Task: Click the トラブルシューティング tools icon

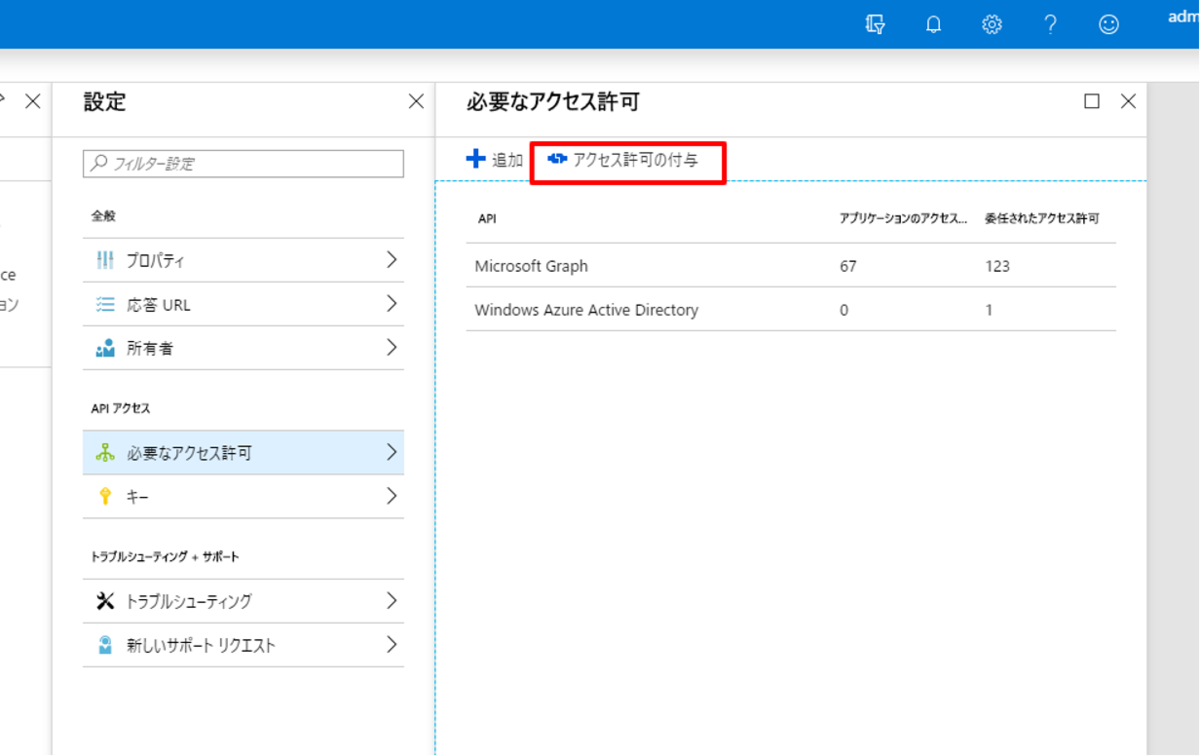Action: [105, 601]
